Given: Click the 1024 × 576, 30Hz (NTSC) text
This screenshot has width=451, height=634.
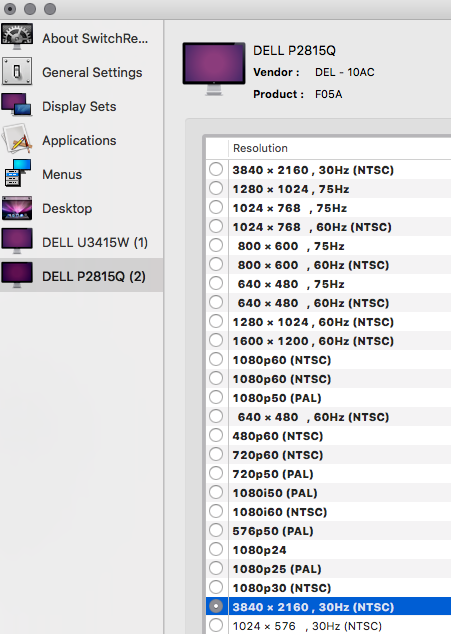Looking at the screenshot, I should click(x=307, y=626).
